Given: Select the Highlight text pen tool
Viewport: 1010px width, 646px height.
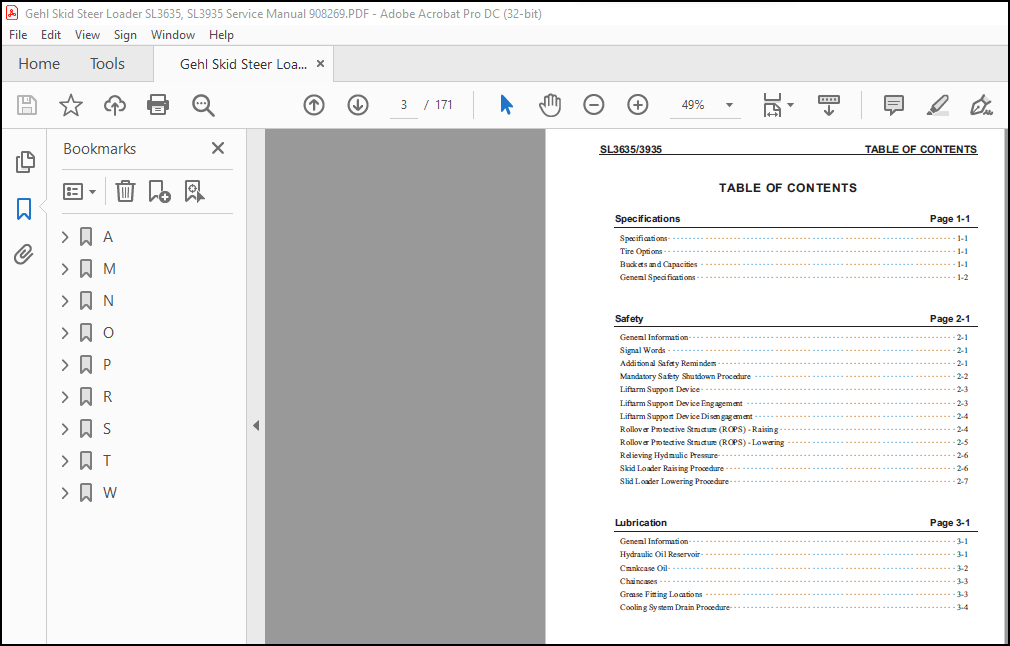Looking at the screenshot, I should pyautogui.click(x=937, y=105).
